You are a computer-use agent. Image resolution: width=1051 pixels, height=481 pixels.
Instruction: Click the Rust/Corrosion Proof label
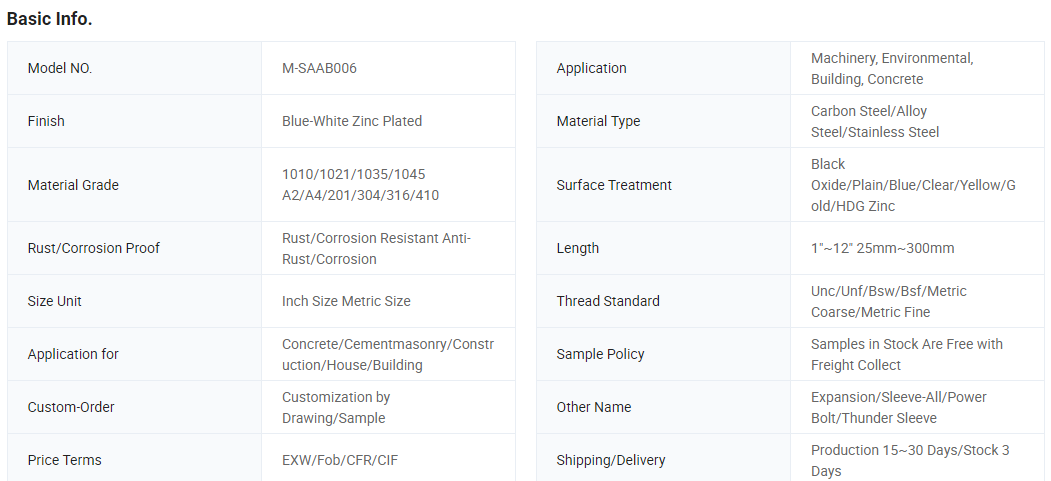coord(94,248)
